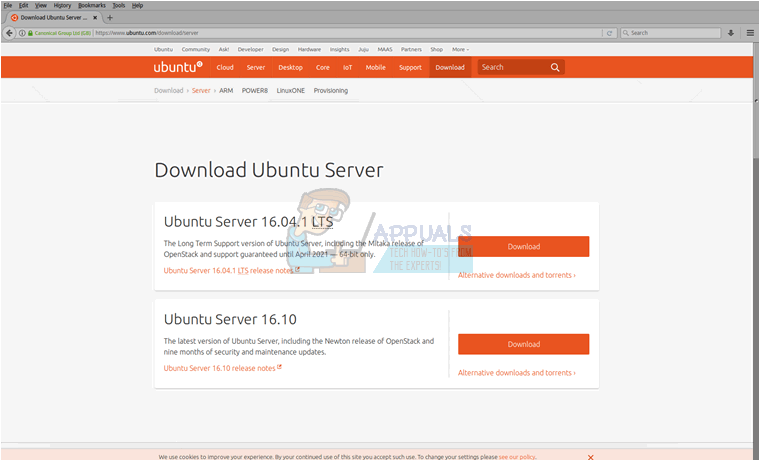
Task: Click the browser Search field
Action: point(670,33)
